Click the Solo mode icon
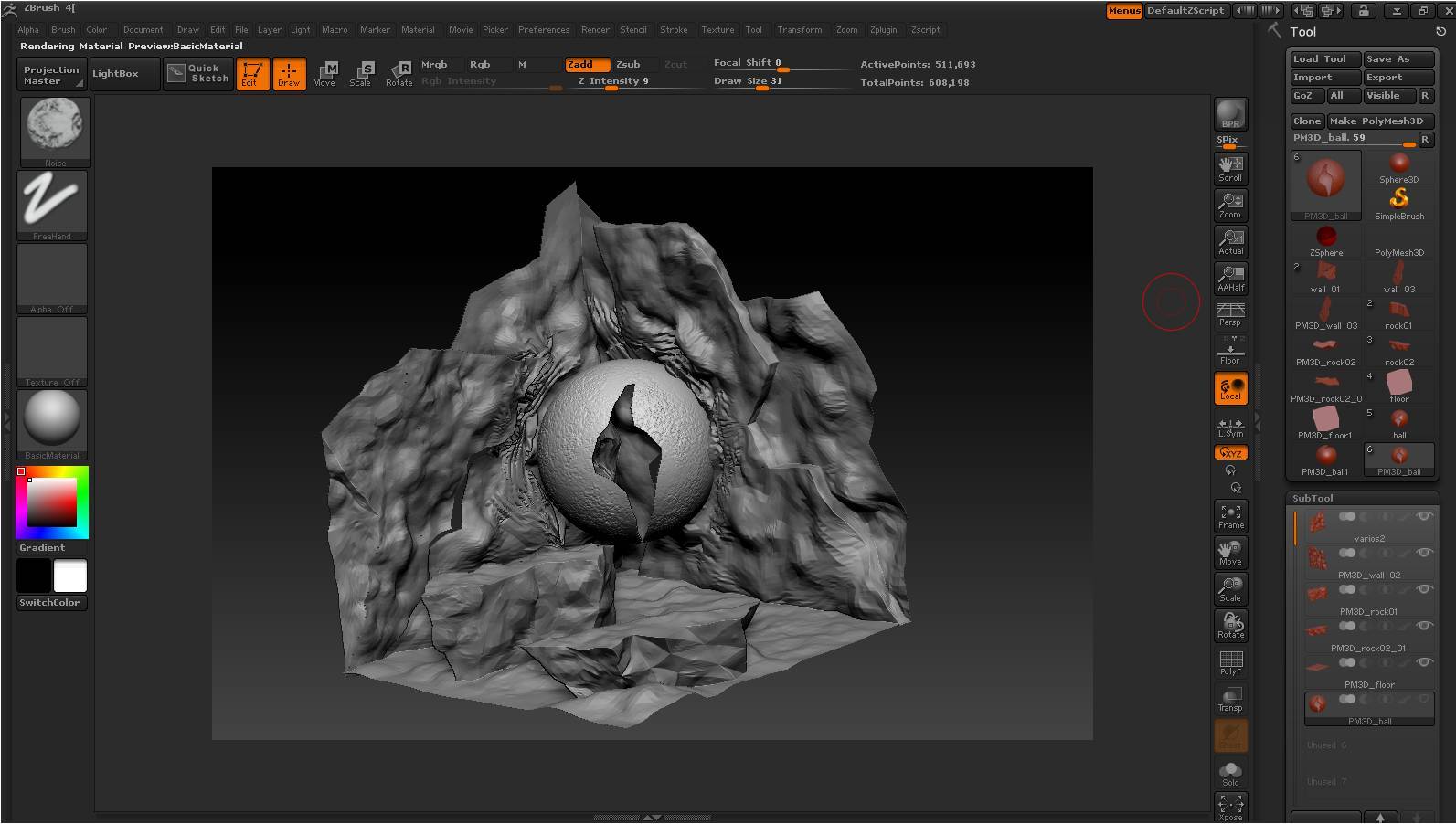The width and height of the screenshot is (1456, 824). 1230,773
